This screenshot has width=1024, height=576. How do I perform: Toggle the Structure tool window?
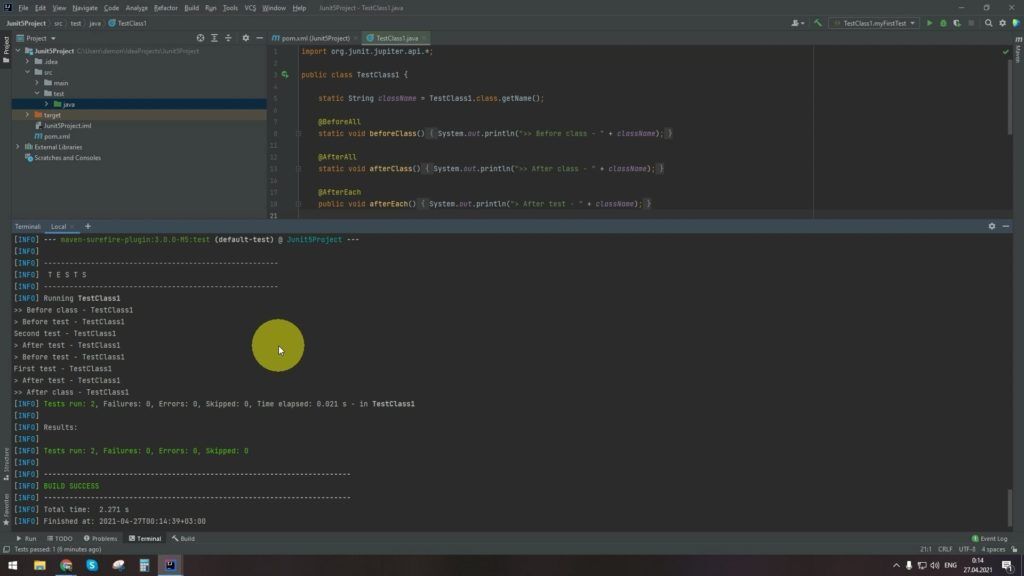click(6, 460)
